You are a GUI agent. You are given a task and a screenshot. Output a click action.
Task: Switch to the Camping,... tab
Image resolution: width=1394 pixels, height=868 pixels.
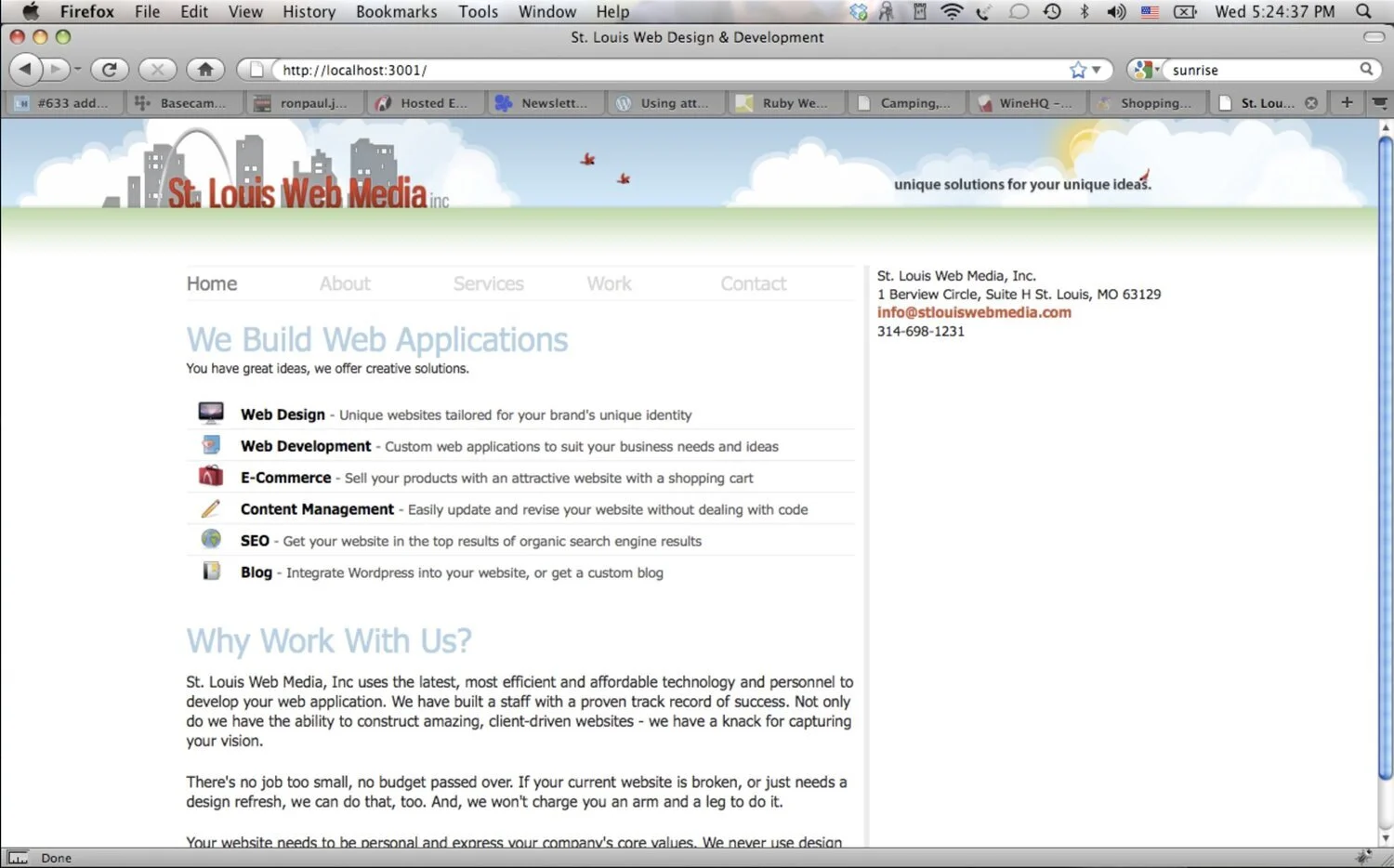[x=906, y=103]
